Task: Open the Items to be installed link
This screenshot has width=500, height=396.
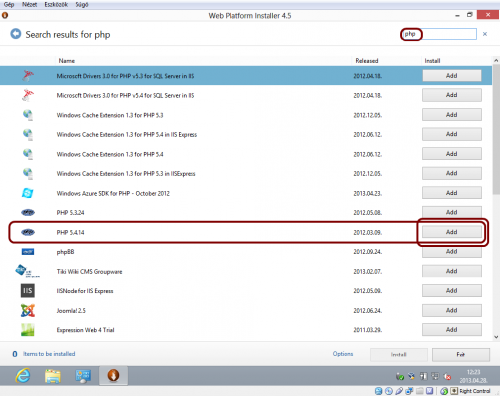Action: (49, 354)
